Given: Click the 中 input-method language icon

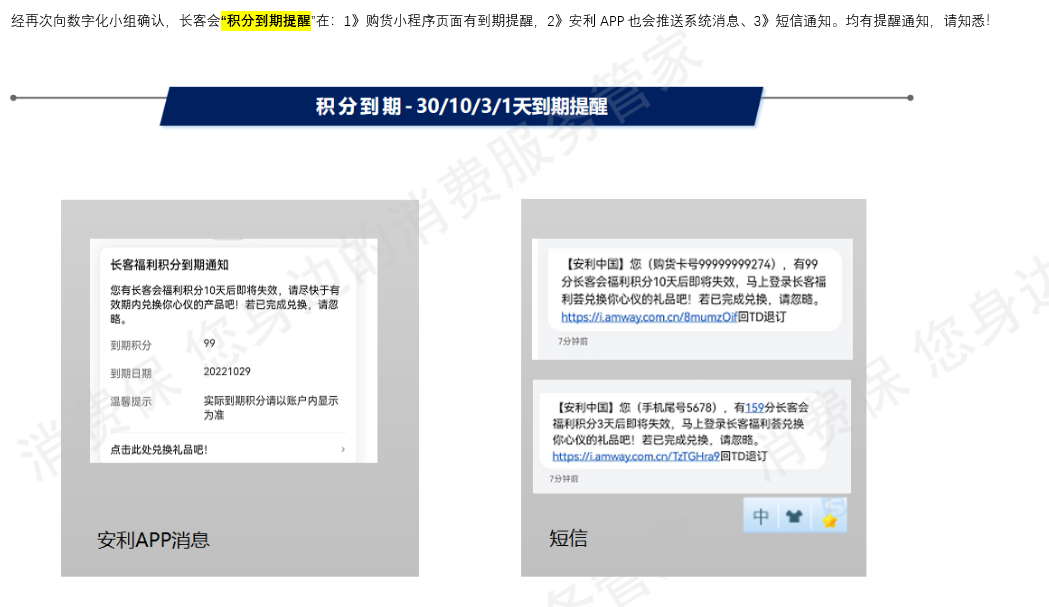Looking at the screenshot, I should coord(761,517).
